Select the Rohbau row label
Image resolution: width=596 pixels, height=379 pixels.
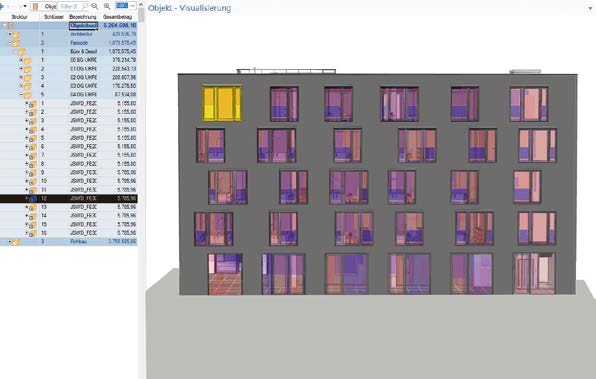[x=79, y=241]
